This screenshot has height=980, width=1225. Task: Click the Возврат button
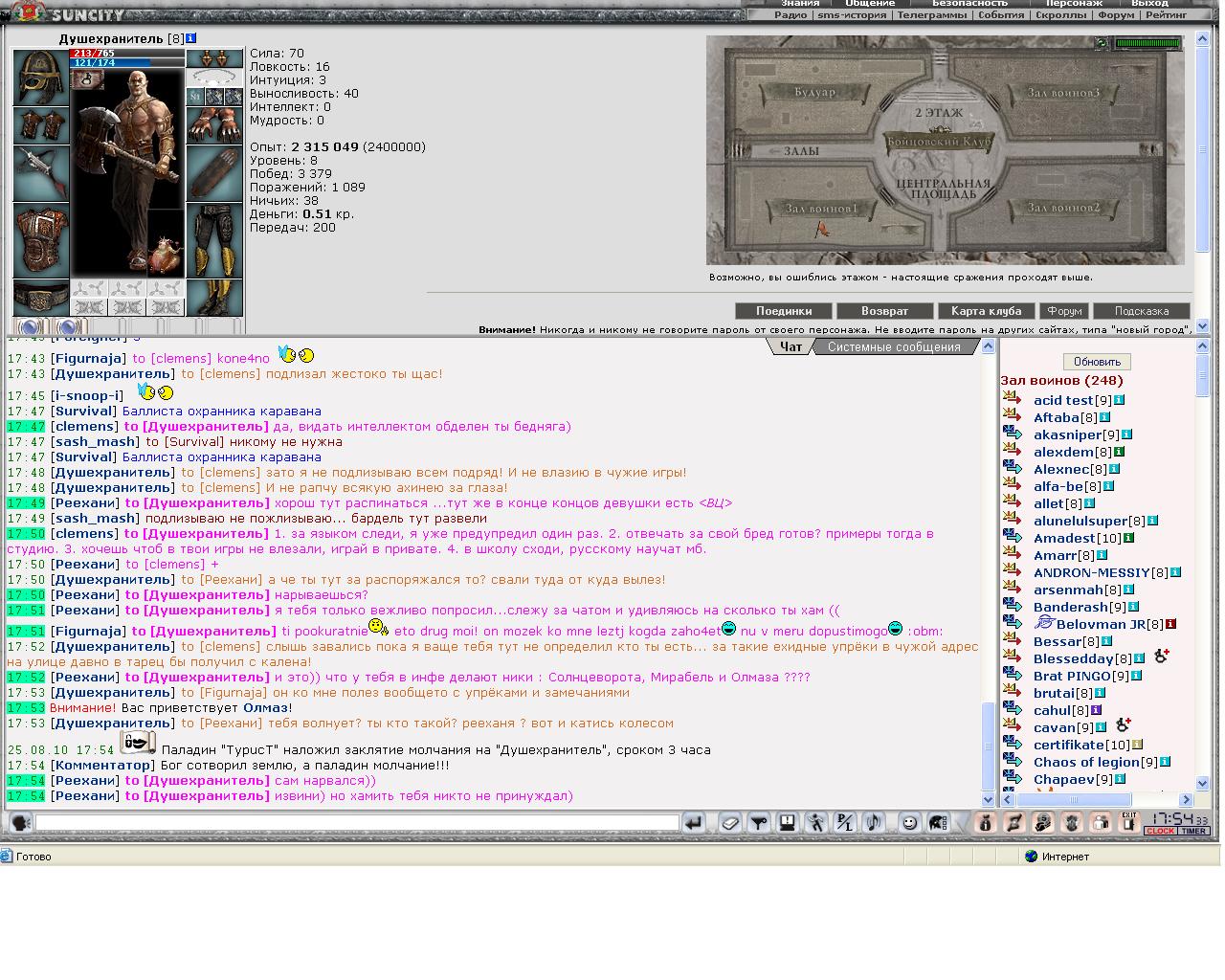coord(884,311)
